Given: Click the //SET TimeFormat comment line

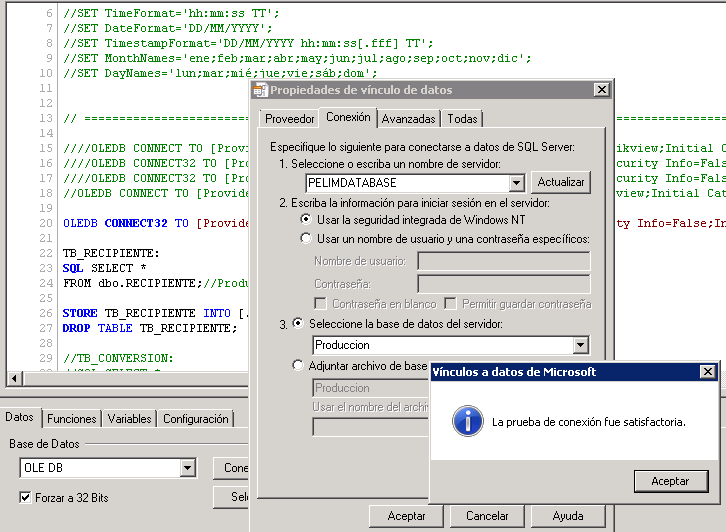Looking at the screenshot, I should coord(171,13).
